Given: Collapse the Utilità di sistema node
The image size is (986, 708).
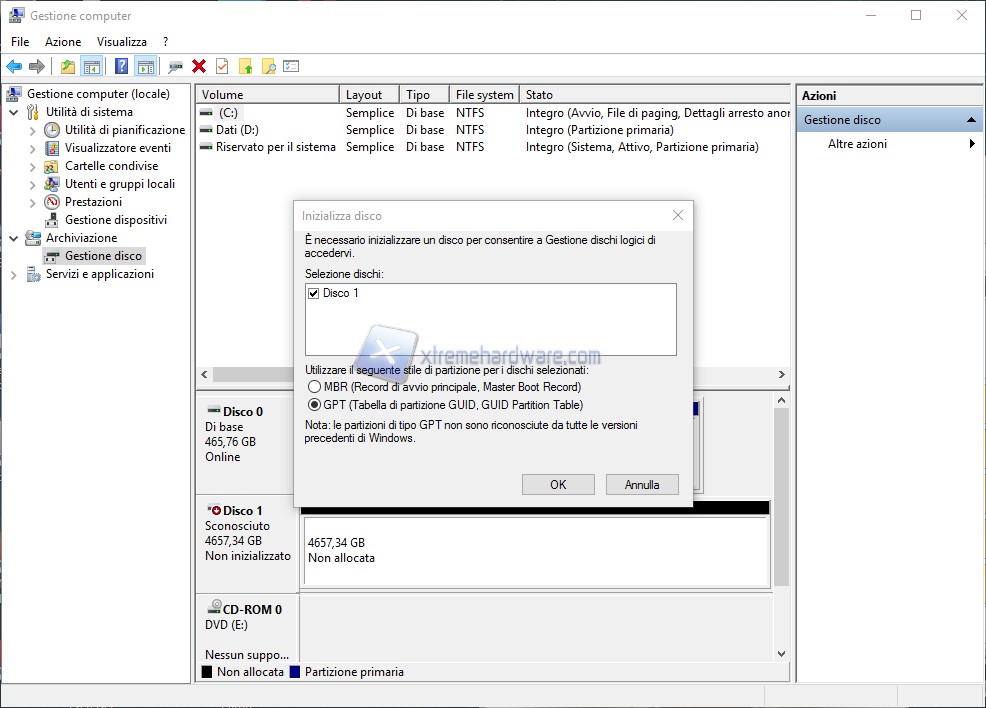Looking at the screenshot, I should click(14, 112).
